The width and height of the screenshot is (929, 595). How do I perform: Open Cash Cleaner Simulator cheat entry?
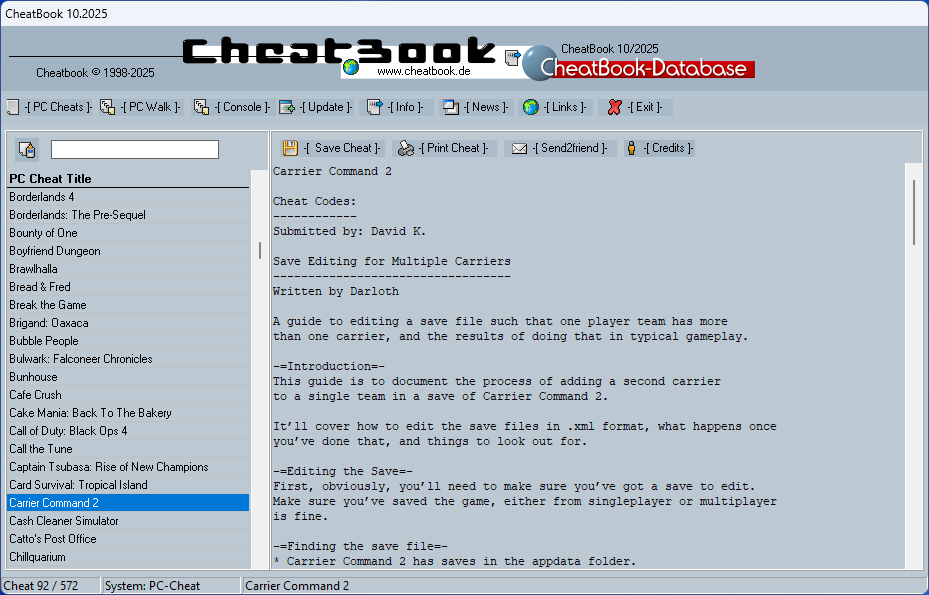64,521
